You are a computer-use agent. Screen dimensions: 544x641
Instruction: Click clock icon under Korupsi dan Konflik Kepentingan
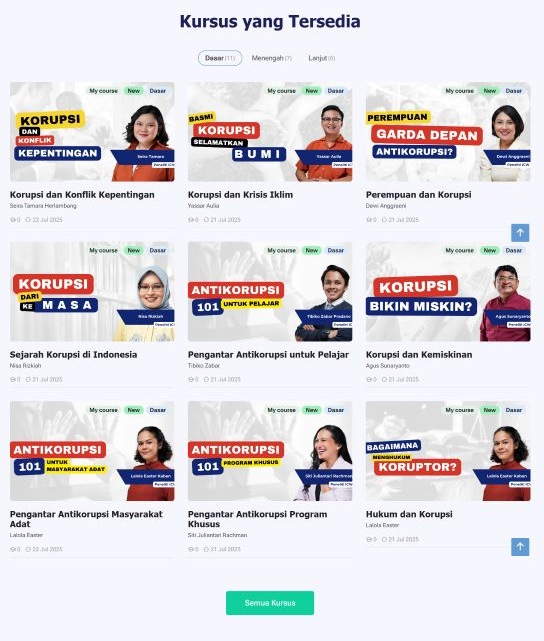point(28,220)
